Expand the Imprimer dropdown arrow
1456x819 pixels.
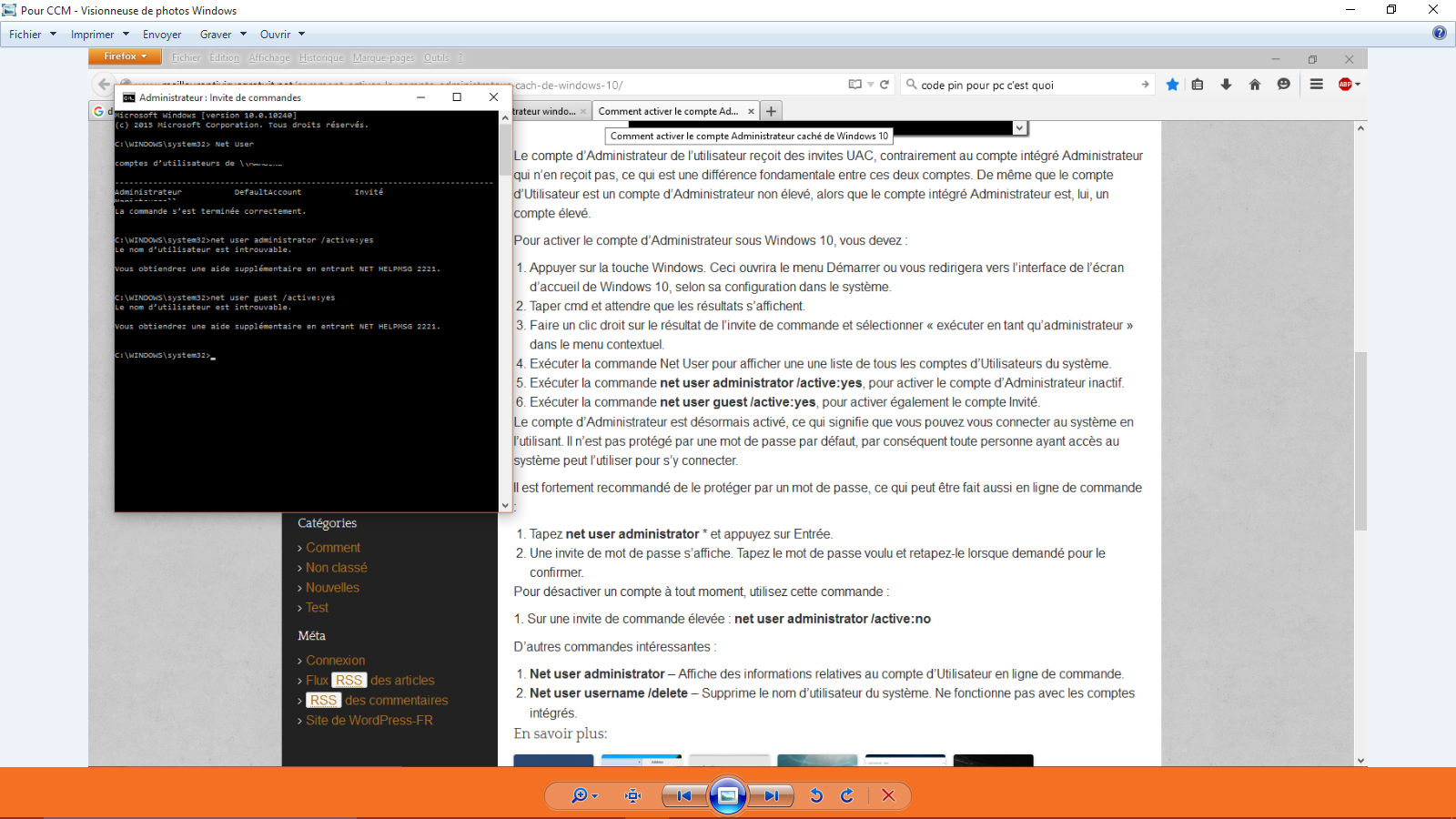(126, 35)
